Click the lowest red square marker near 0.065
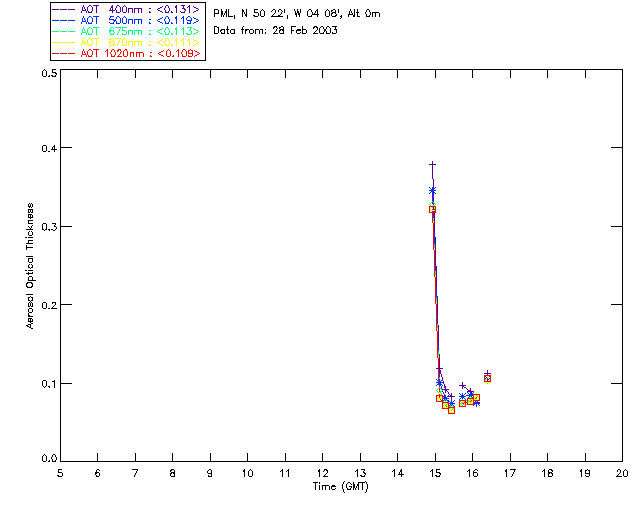Image resolution: width=640 pixels, height=512 pixels. [451, 410]
